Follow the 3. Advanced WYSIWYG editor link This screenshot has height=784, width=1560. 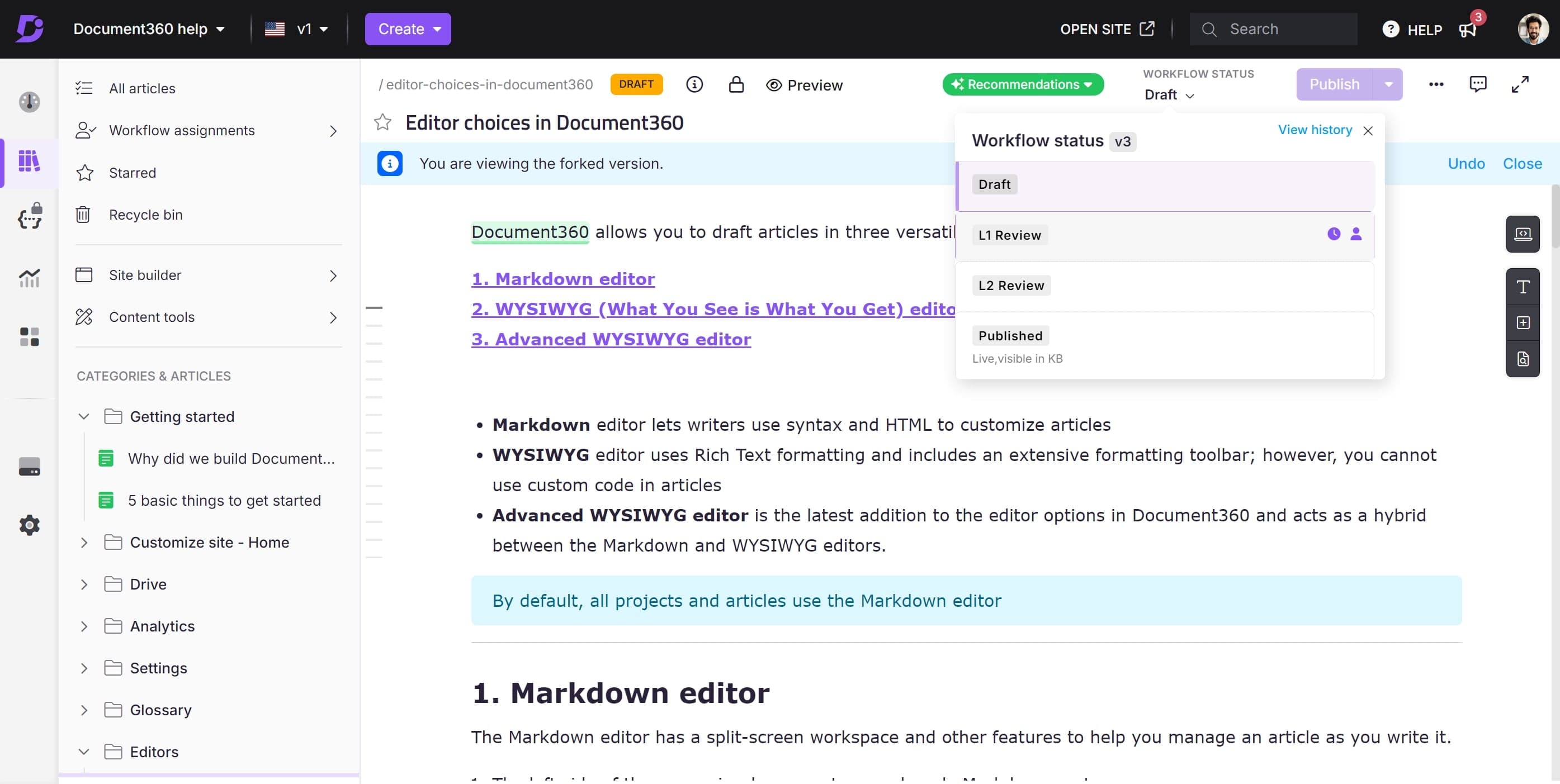pos(611,340)
